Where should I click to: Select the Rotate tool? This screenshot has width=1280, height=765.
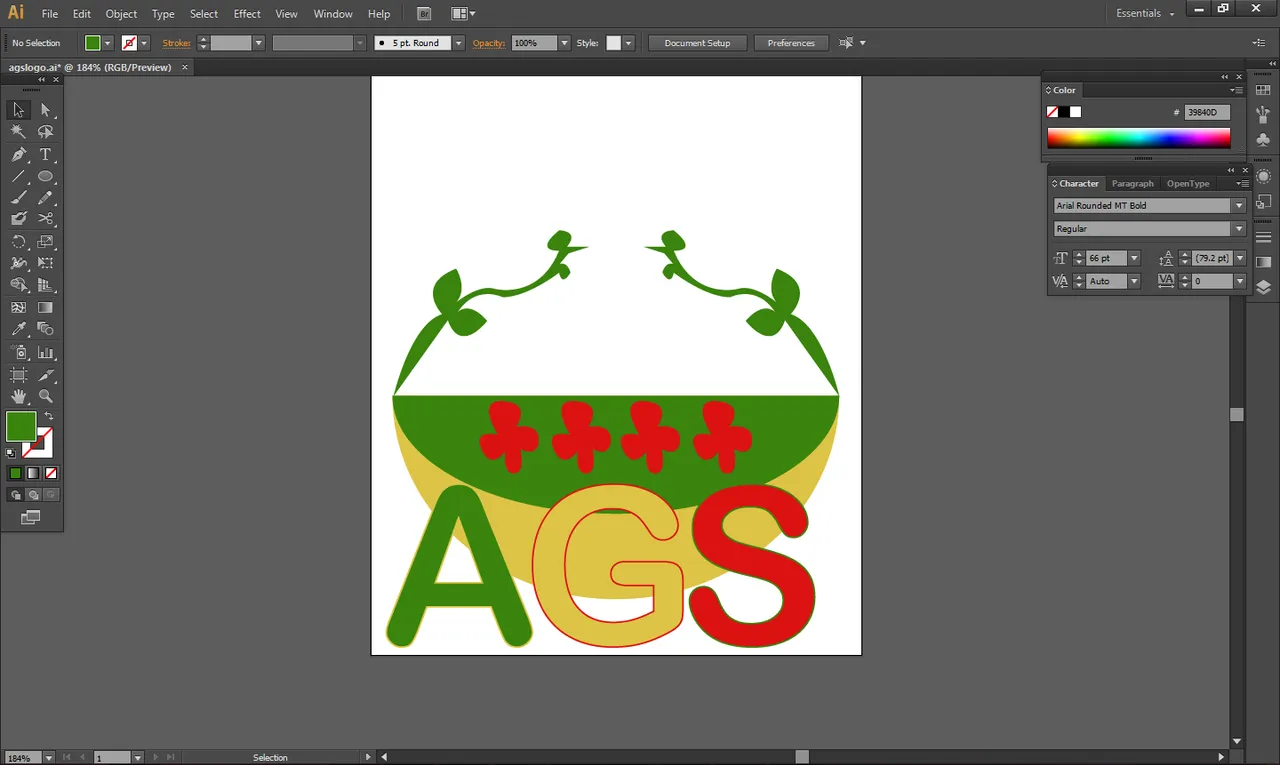coord(18,242)
